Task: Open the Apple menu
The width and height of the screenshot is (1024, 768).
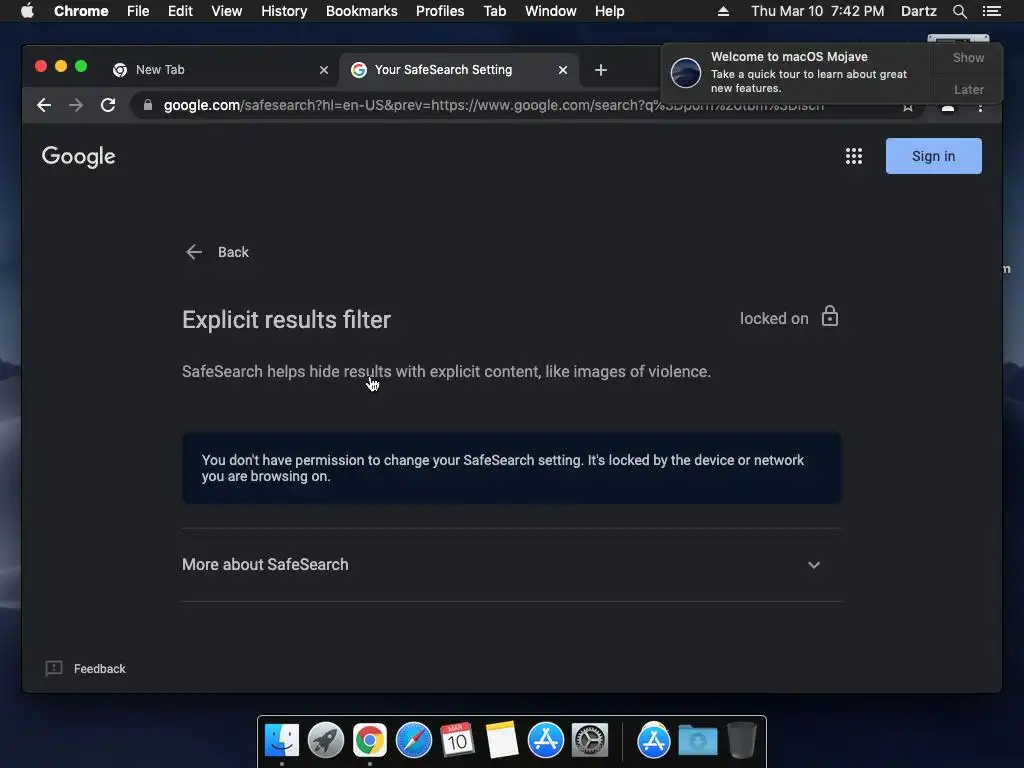Action: (x=27, y=11)
